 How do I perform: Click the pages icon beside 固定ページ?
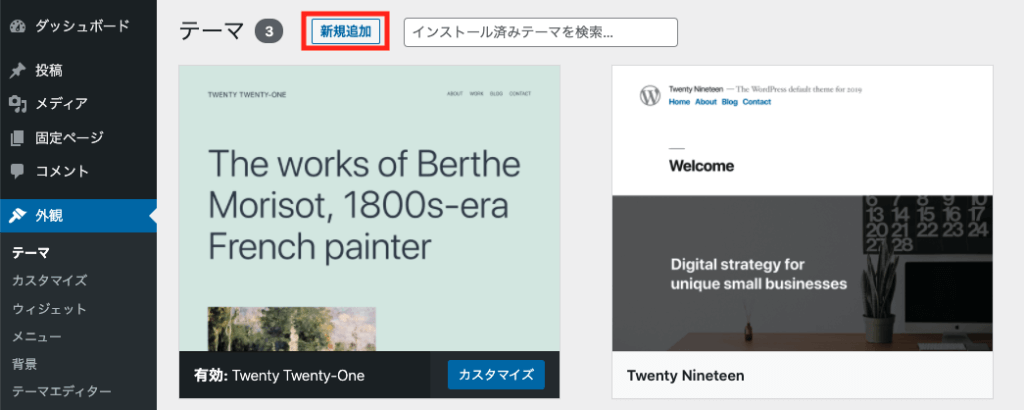(x=17, y=137)
